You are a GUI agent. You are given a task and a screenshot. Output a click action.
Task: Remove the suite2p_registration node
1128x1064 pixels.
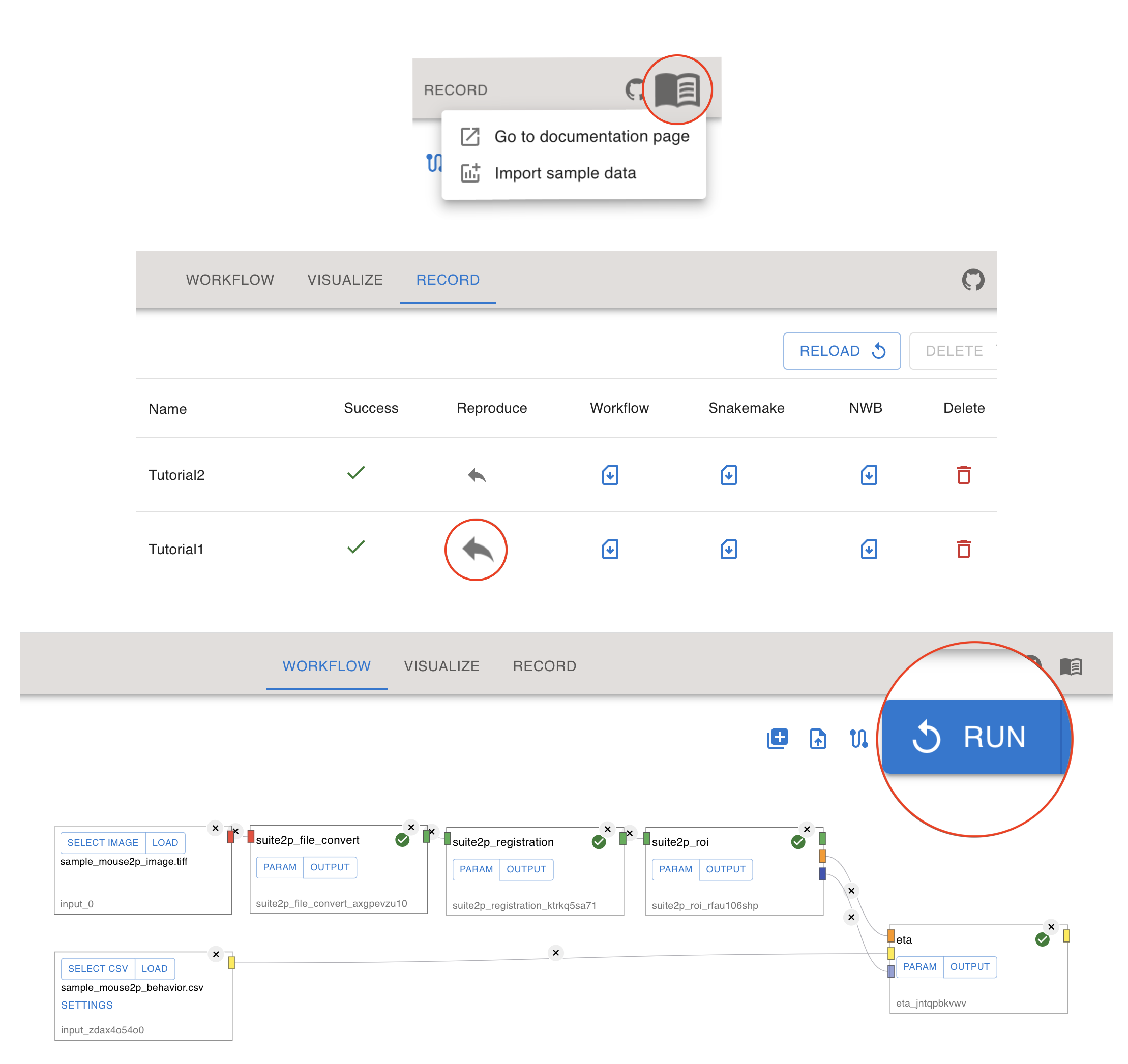[x=607, y=829]
